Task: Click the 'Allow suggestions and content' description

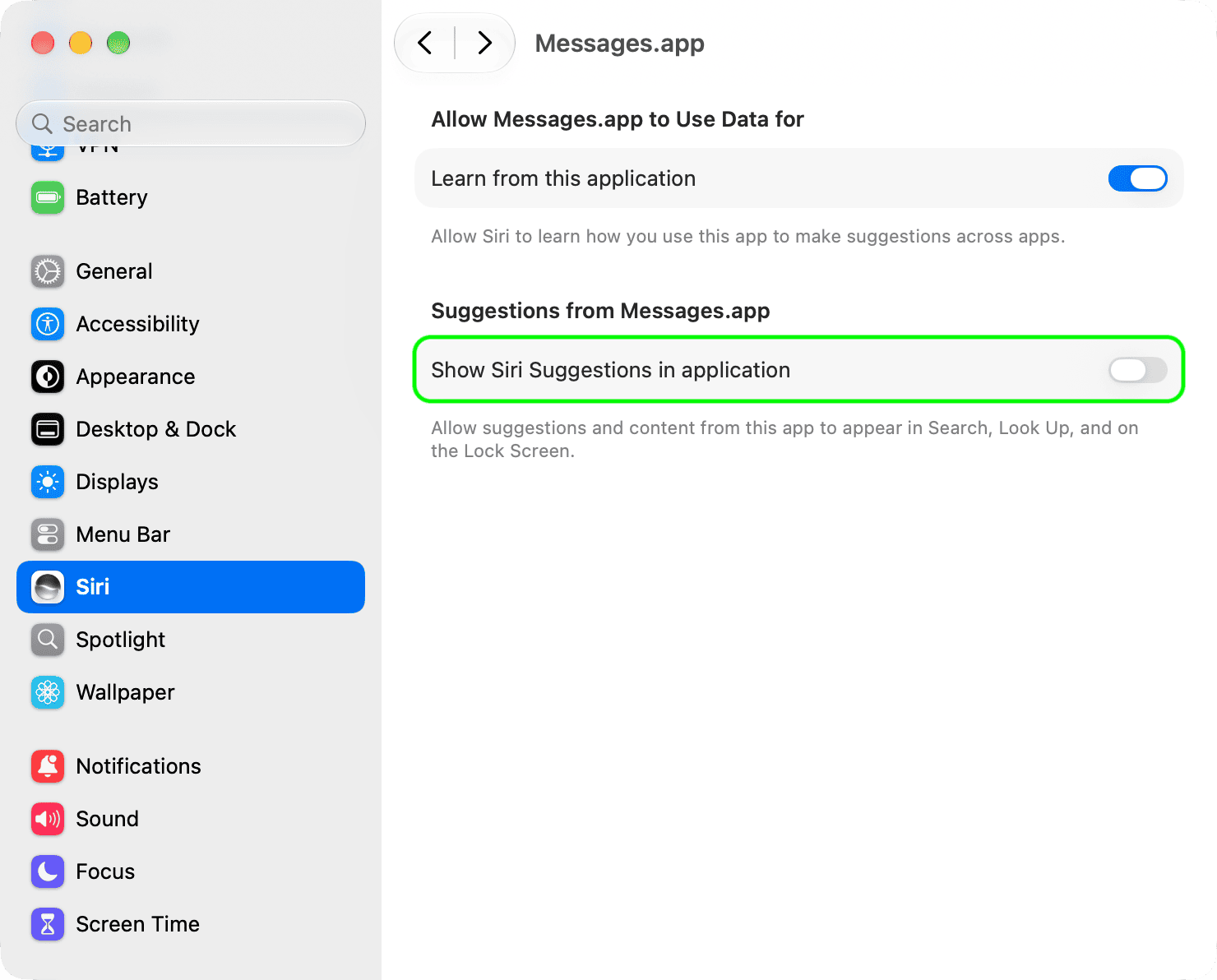Action: (x=784, y=439)
